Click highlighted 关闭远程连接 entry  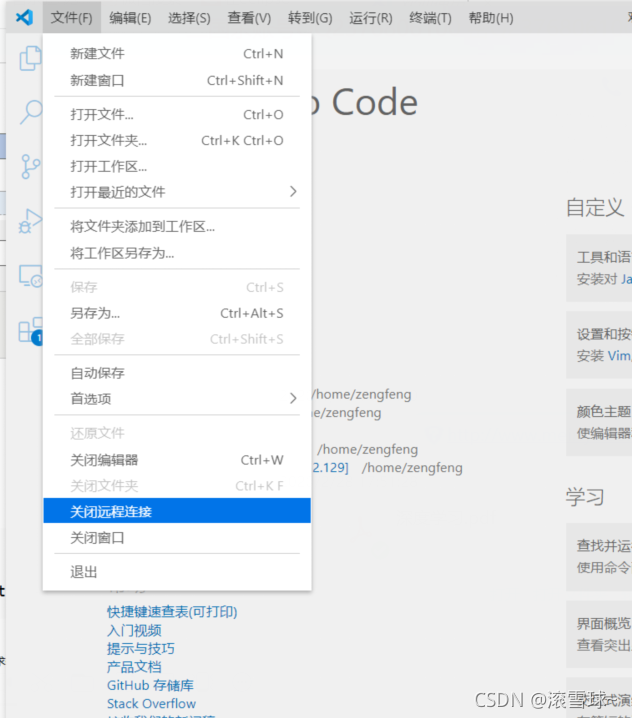click(x=177, y=511)
